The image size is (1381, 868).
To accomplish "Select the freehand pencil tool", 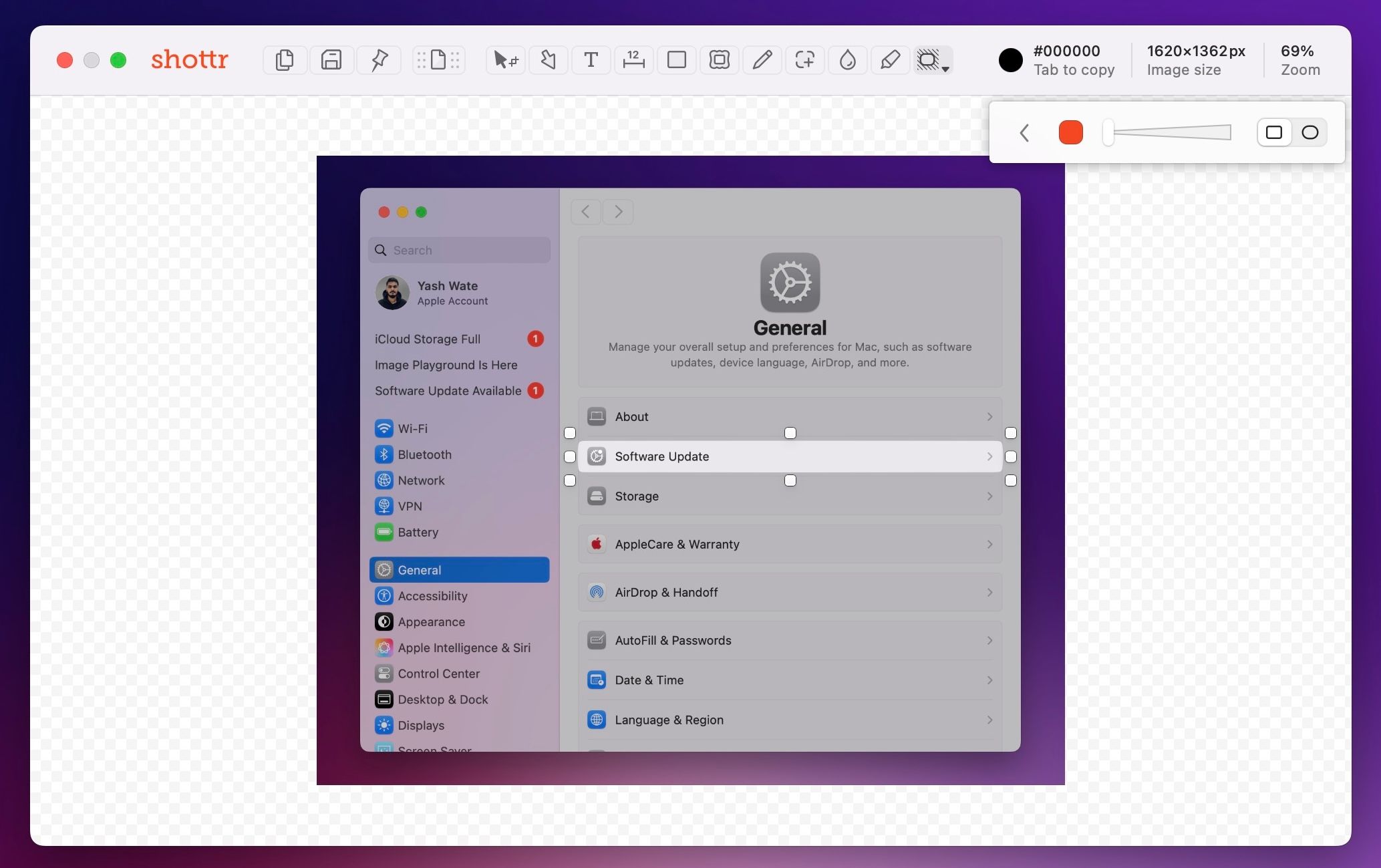I will coord(762,60).
